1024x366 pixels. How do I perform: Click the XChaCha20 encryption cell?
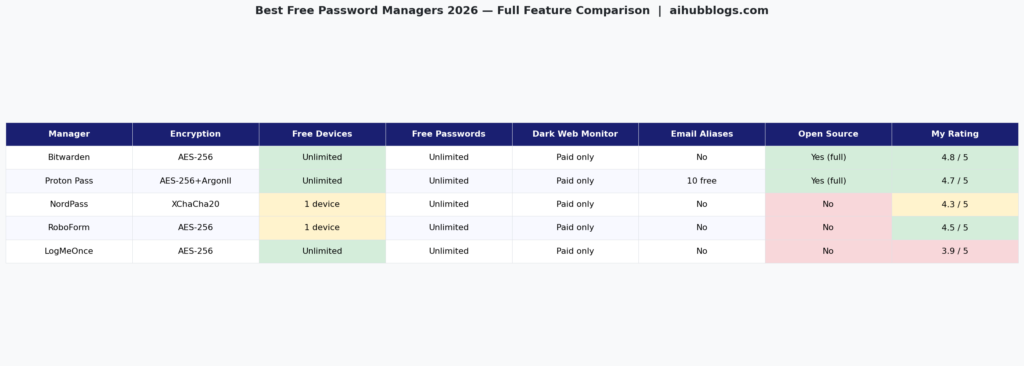click(196, 205)
